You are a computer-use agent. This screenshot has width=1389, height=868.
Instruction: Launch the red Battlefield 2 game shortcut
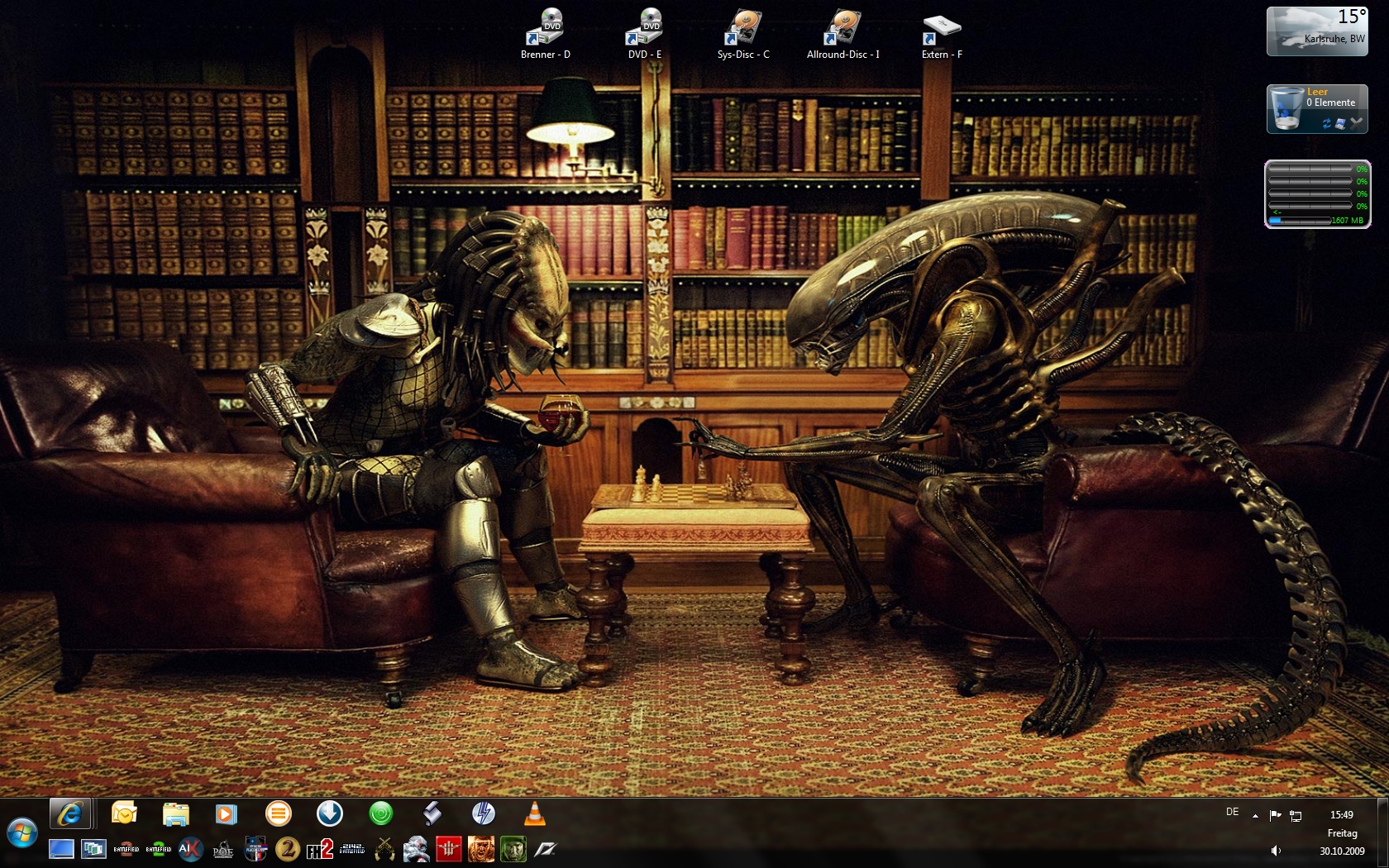(x=126, y=849)
